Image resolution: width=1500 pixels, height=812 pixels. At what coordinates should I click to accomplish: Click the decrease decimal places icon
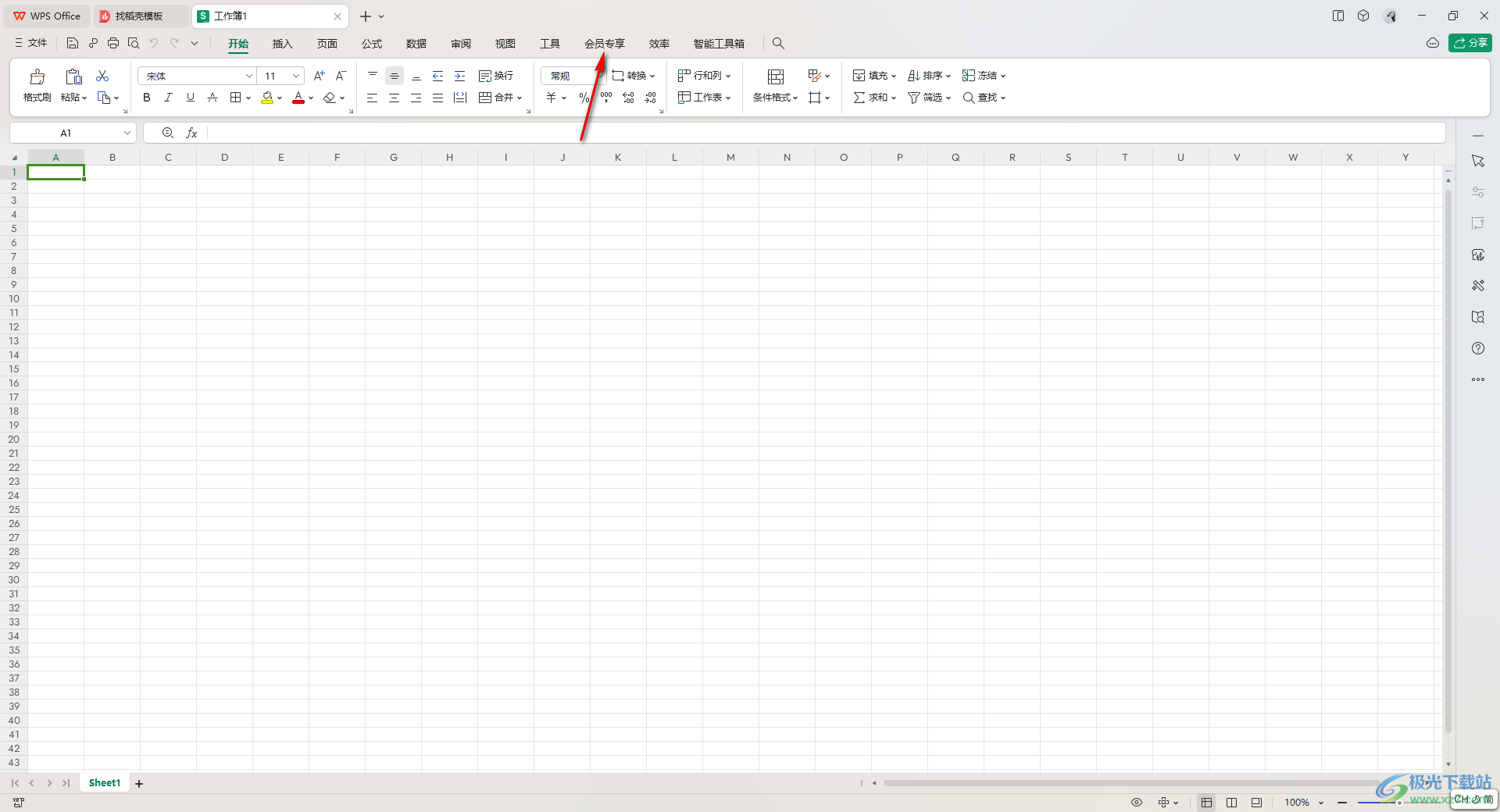click(x=651, y=98)
